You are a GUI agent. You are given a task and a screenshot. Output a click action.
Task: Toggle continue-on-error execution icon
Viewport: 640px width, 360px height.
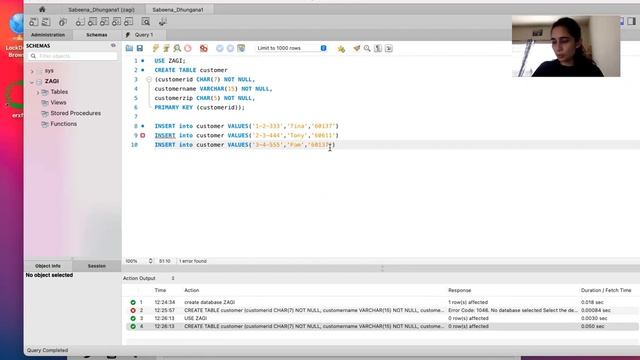click(x=203, y=48)
